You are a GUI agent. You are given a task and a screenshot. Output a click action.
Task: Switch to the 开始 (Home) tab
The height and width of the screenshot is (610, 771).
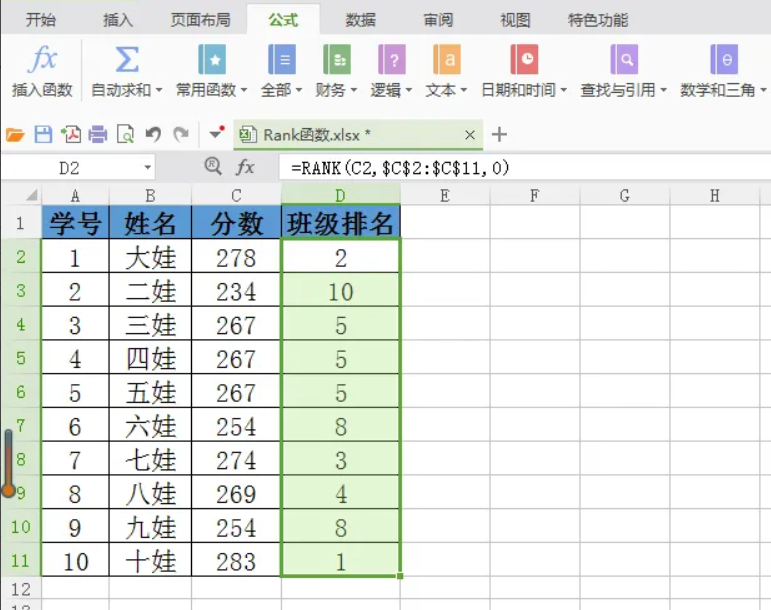pos(40,20)
